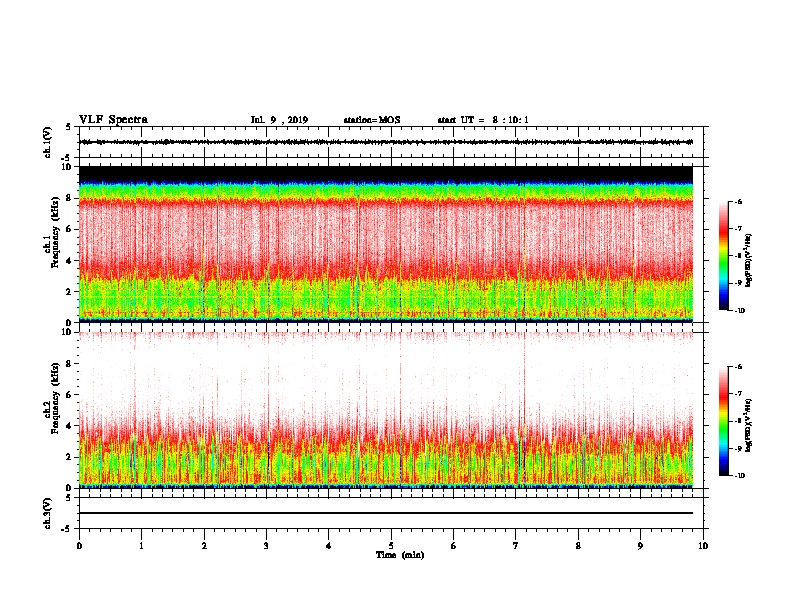Click the ch.1 voltage waveform trace
The image size is (792, 612).
click(386, 142)
